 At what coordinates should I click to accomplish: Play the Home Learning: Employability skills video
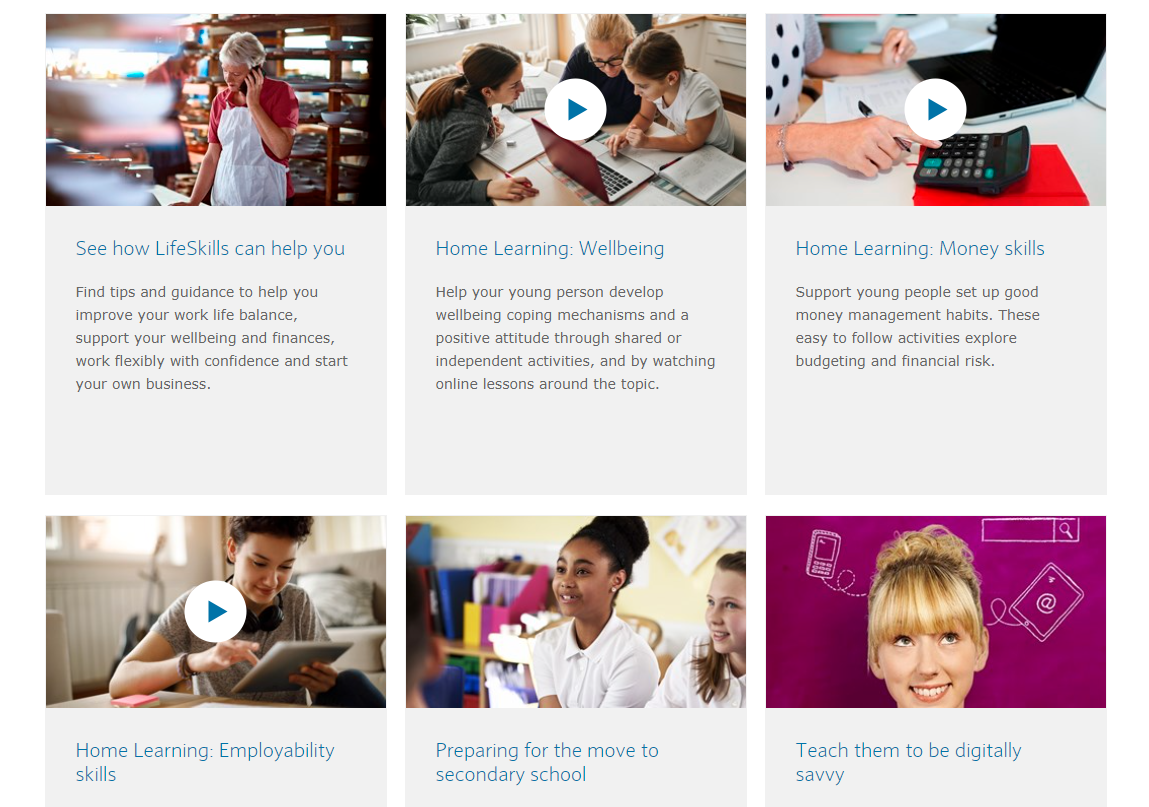tap(215, 611)
